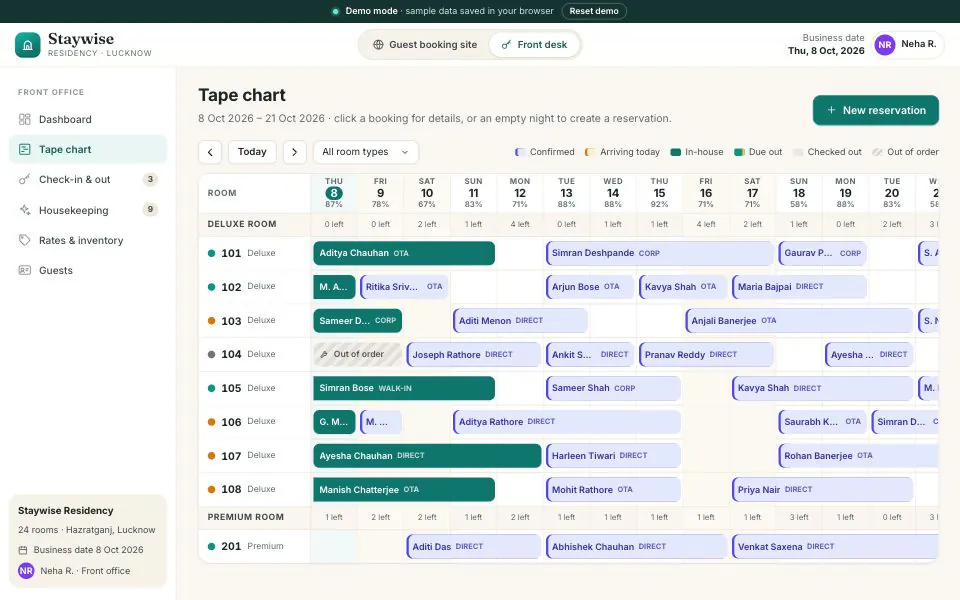Select the Wed 14 date column header
Image resolution: width=960 pixels, height=600 pixels.
(613, 193)
